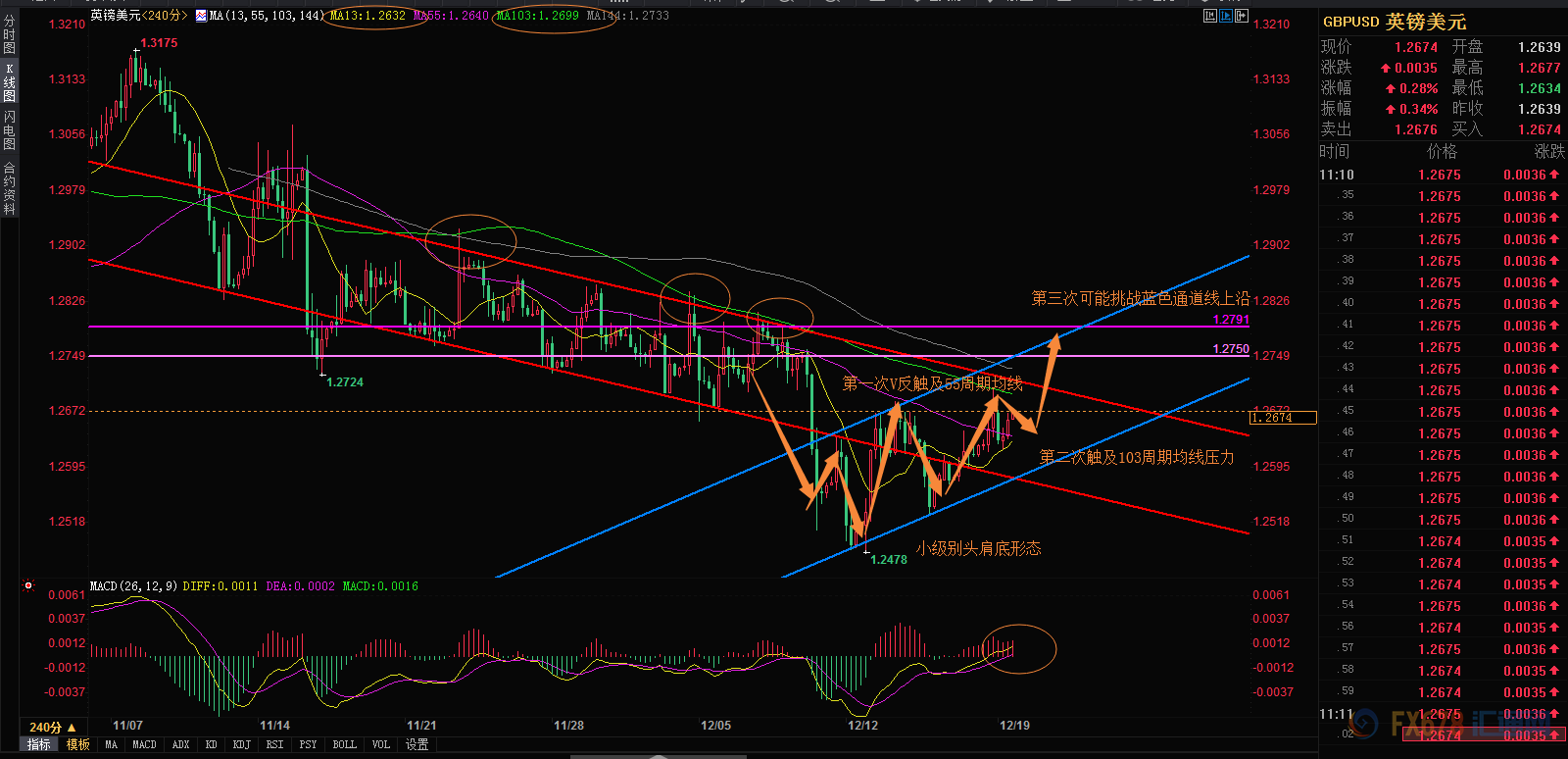This screenshot has height=759, width=1568.
Task: Click the blue highlighted chart layout icon
Action: (1225, 16)
